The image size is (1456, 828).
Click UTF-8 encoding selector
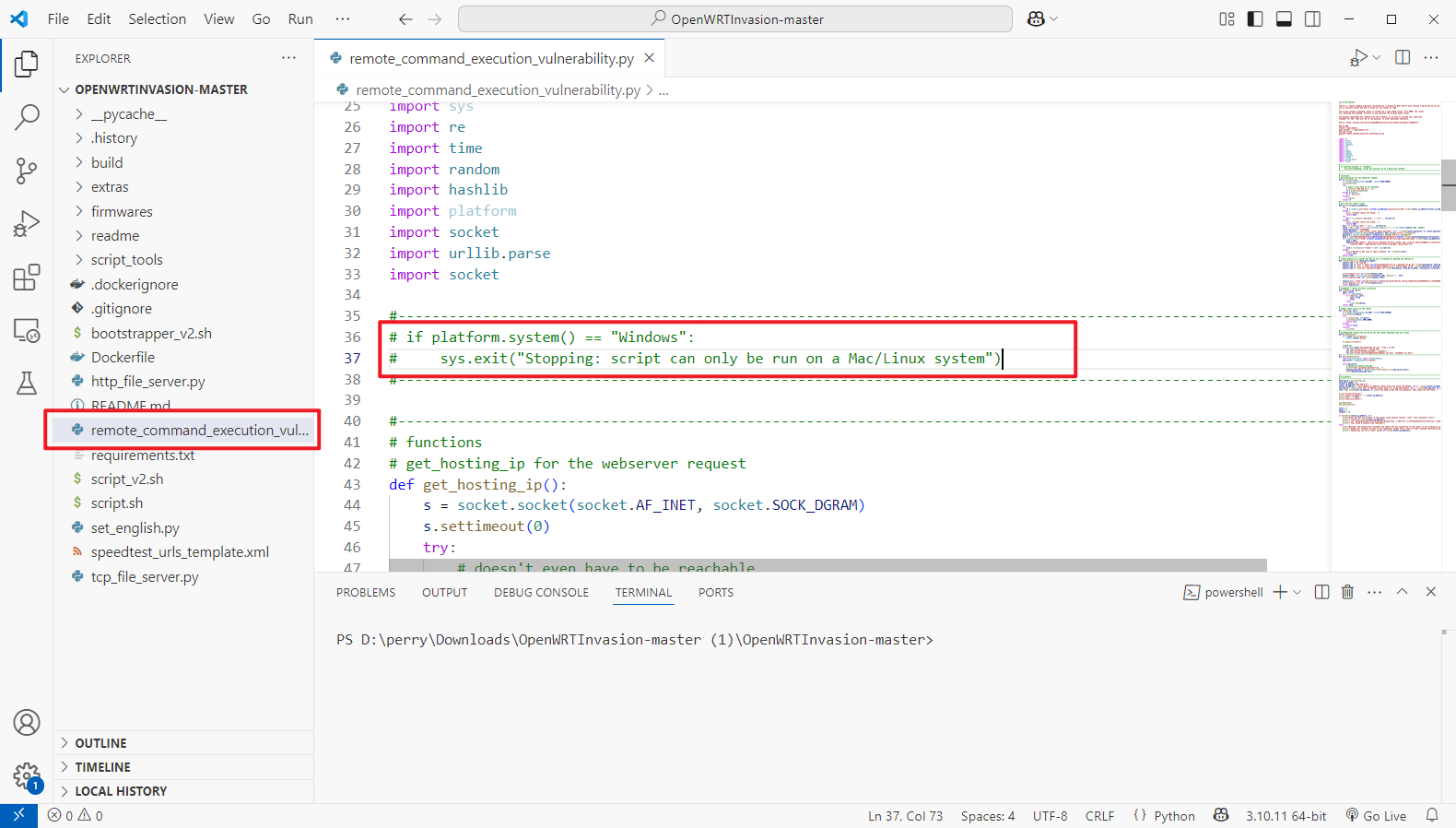pos(1050,815)
